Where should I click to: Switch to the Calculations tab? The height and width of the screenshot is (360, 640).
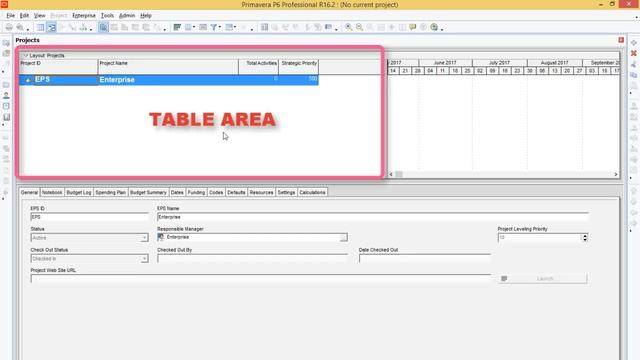pyautogui.click(x=312, y=192)
